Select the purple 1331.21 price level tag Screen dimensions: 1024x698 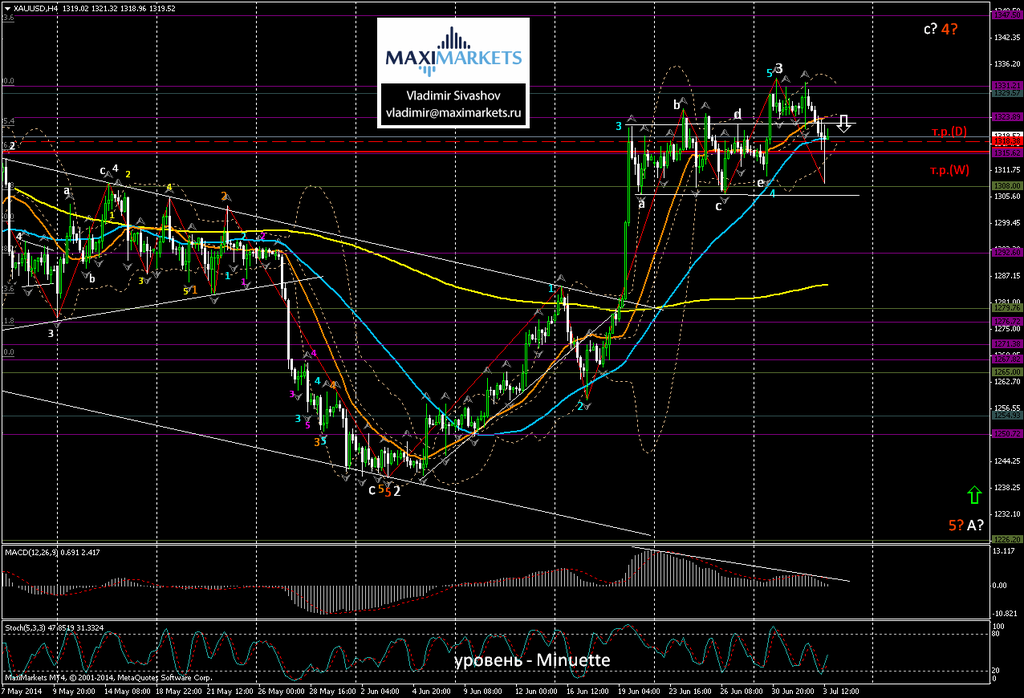pos(1005,87)
